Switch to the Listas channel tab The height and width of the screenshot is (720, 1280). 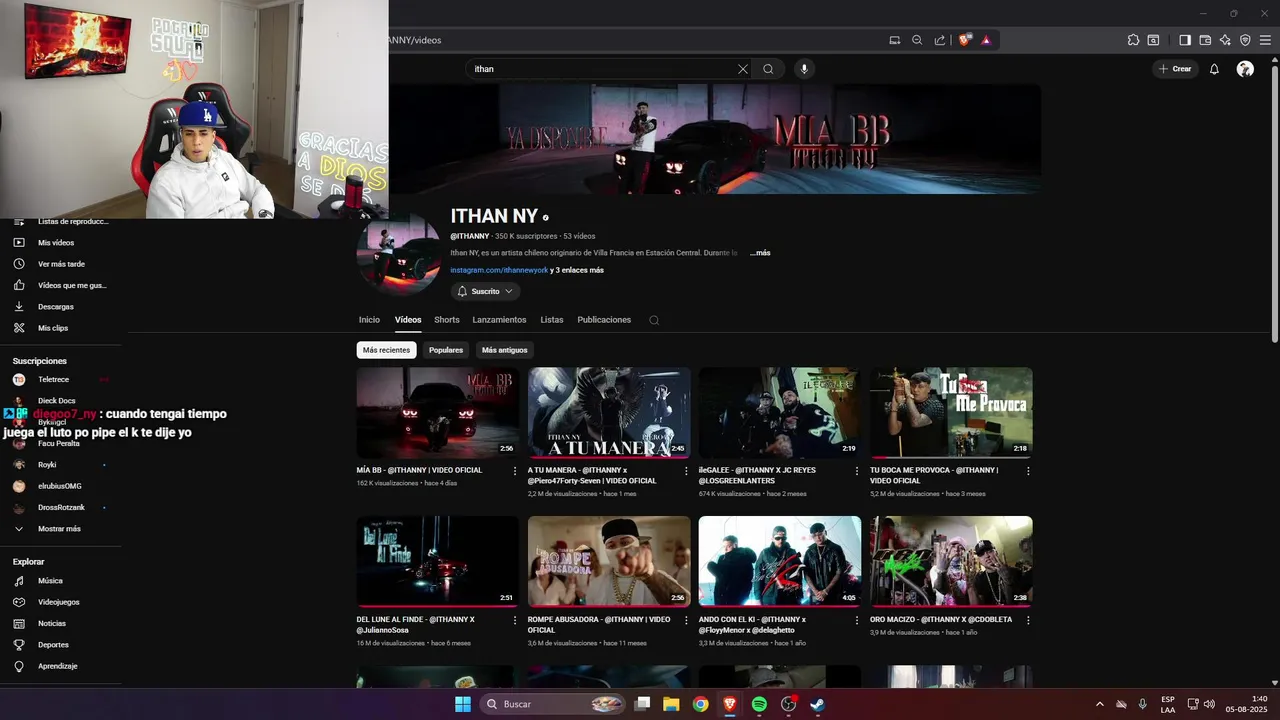[x=552, y=320]
